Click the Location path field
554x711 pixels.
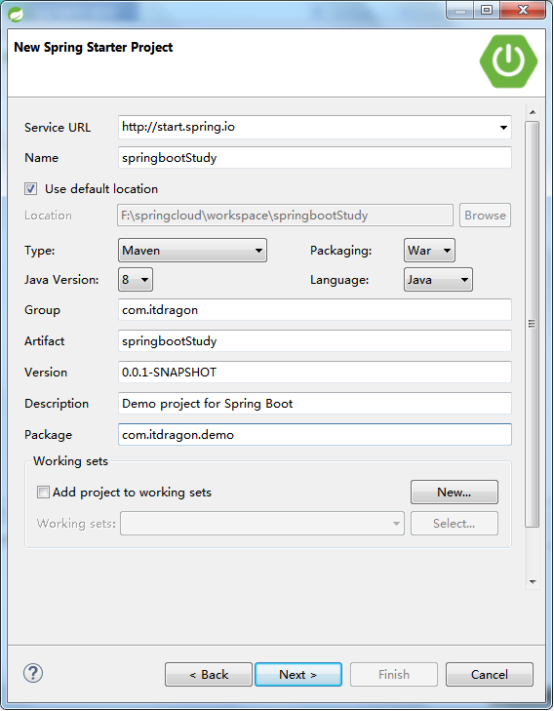point(285,215)
